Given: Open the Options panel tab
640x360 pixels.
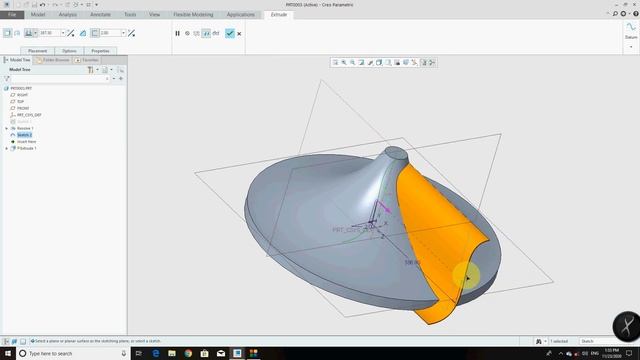Looking at the screenshot, I should (69, 51).
